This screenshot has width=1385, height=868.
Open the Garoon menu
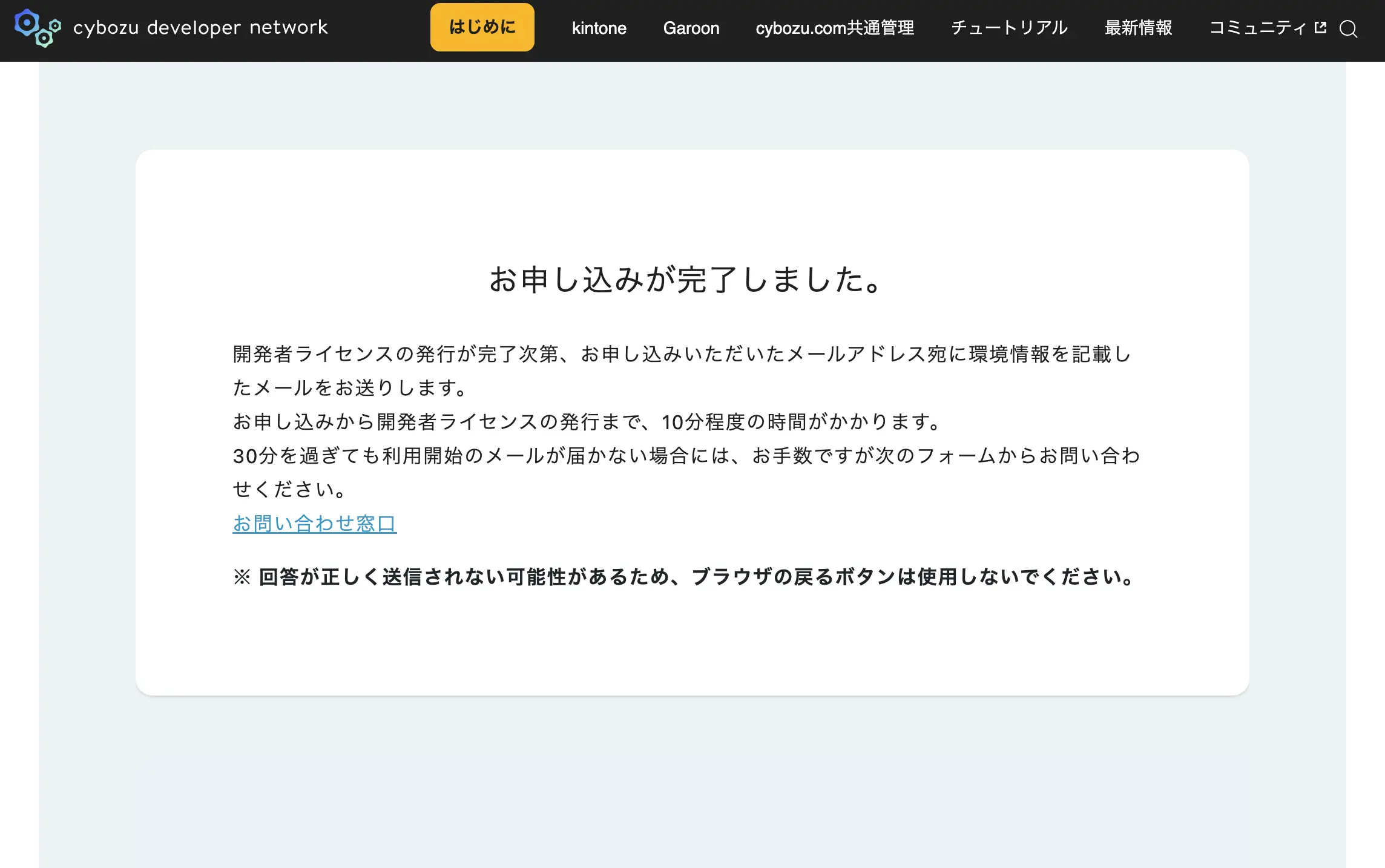691,28
